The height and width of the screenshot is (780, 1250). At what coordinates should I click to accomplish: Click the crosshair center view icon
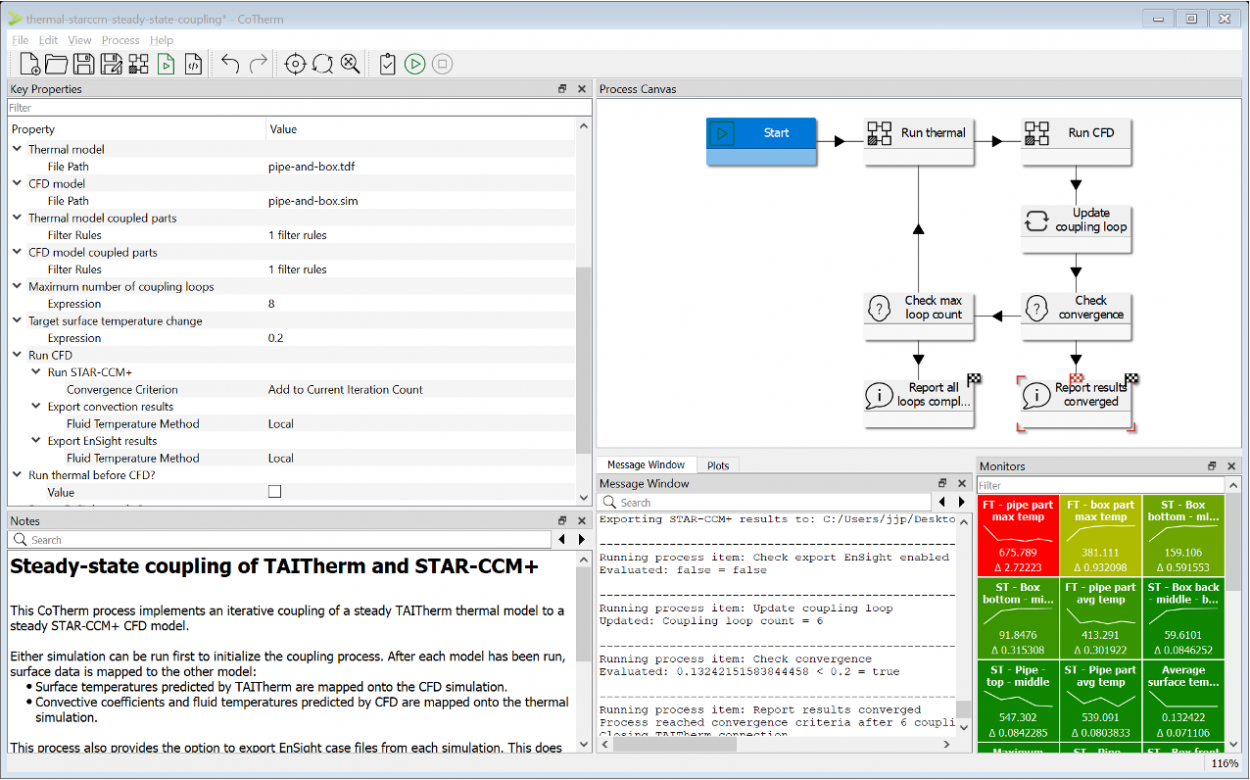295,64
